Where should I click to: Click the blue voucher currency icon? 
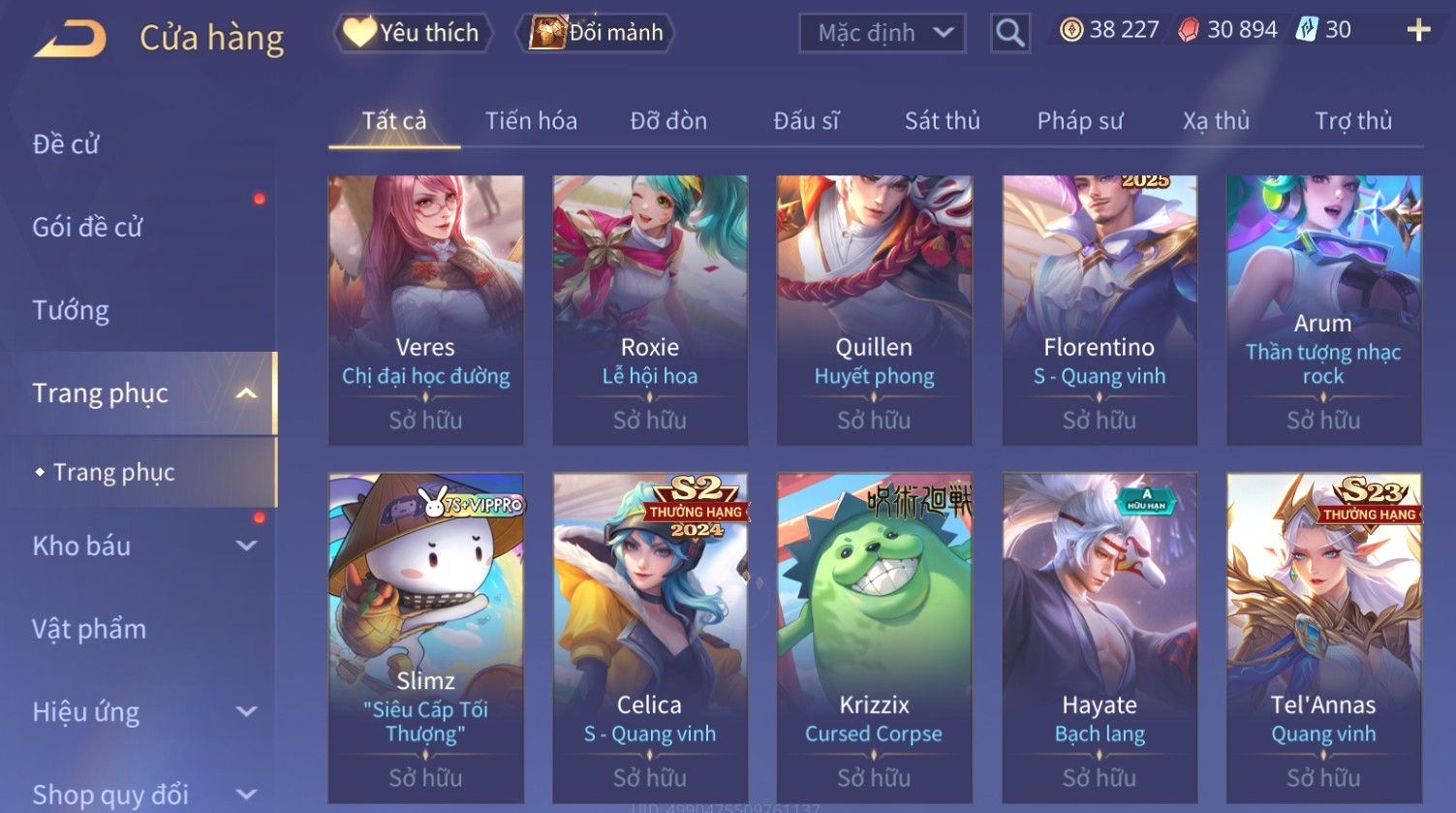(x=1308, y=29)
